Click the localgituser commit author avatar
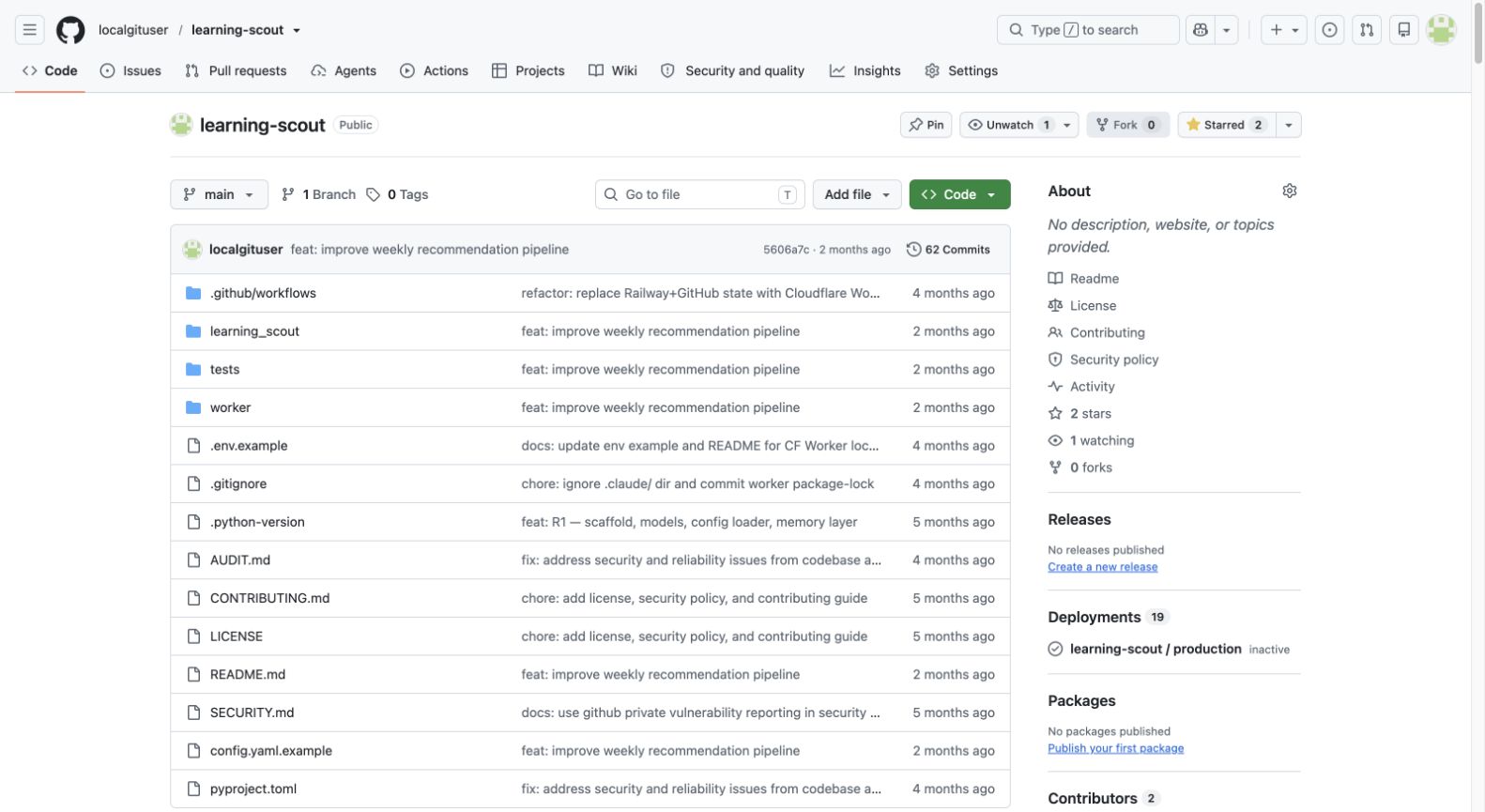This screenshot has width=1485, height=812. 192,250
